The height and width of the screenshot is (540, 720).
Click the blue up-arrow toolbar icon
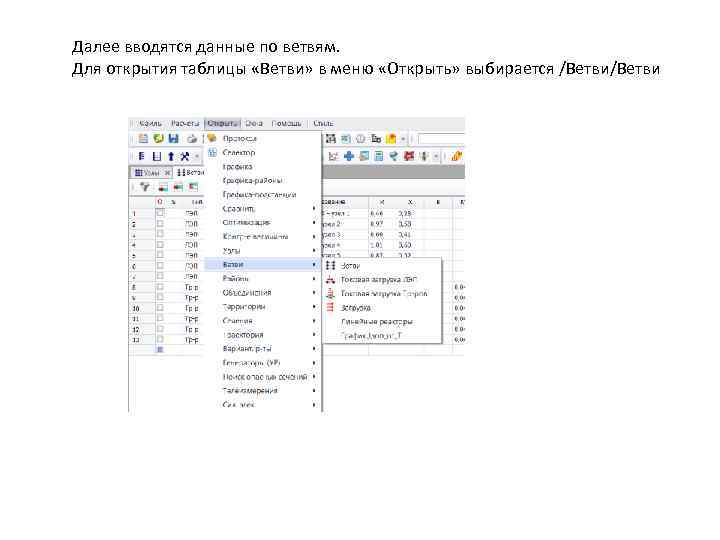(171, 157)
